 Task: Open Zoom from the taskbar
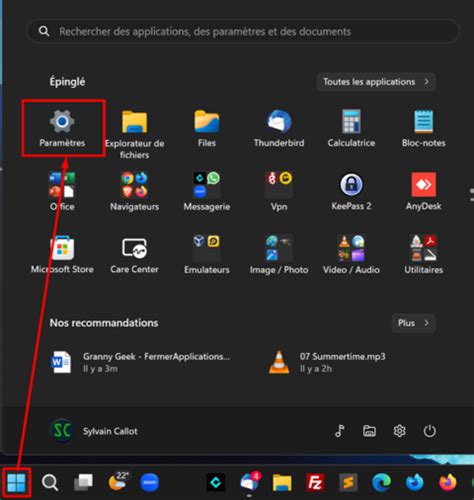[x=149, y=482]
